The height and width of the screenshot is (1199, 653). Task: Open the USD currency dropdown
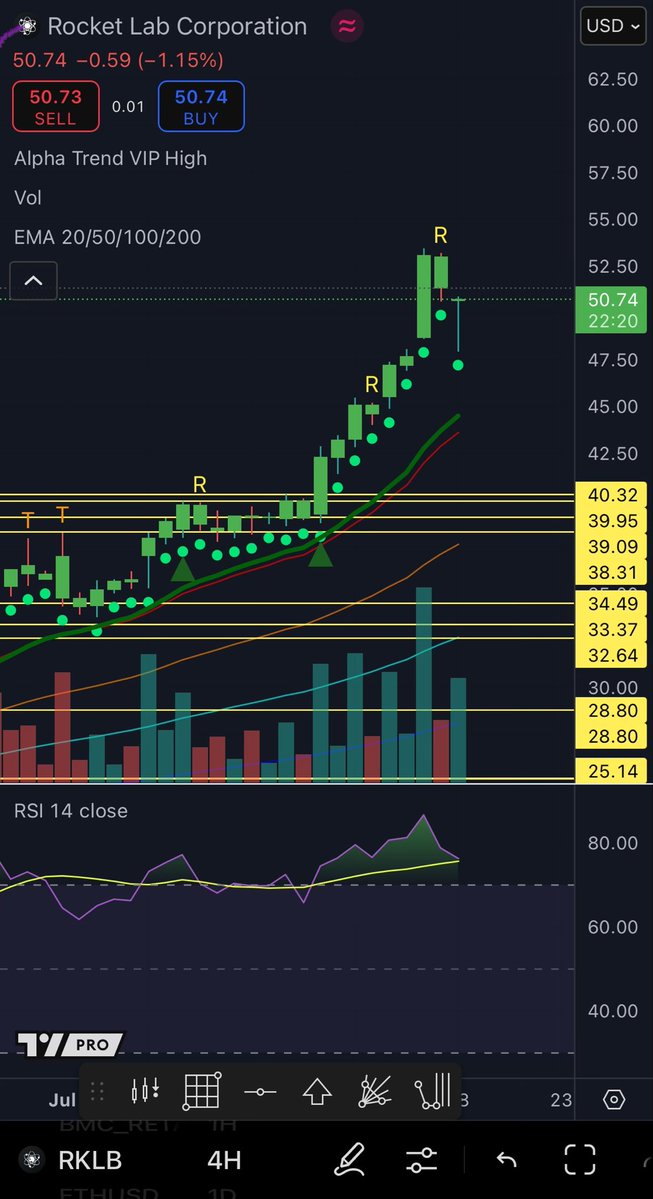613,26
